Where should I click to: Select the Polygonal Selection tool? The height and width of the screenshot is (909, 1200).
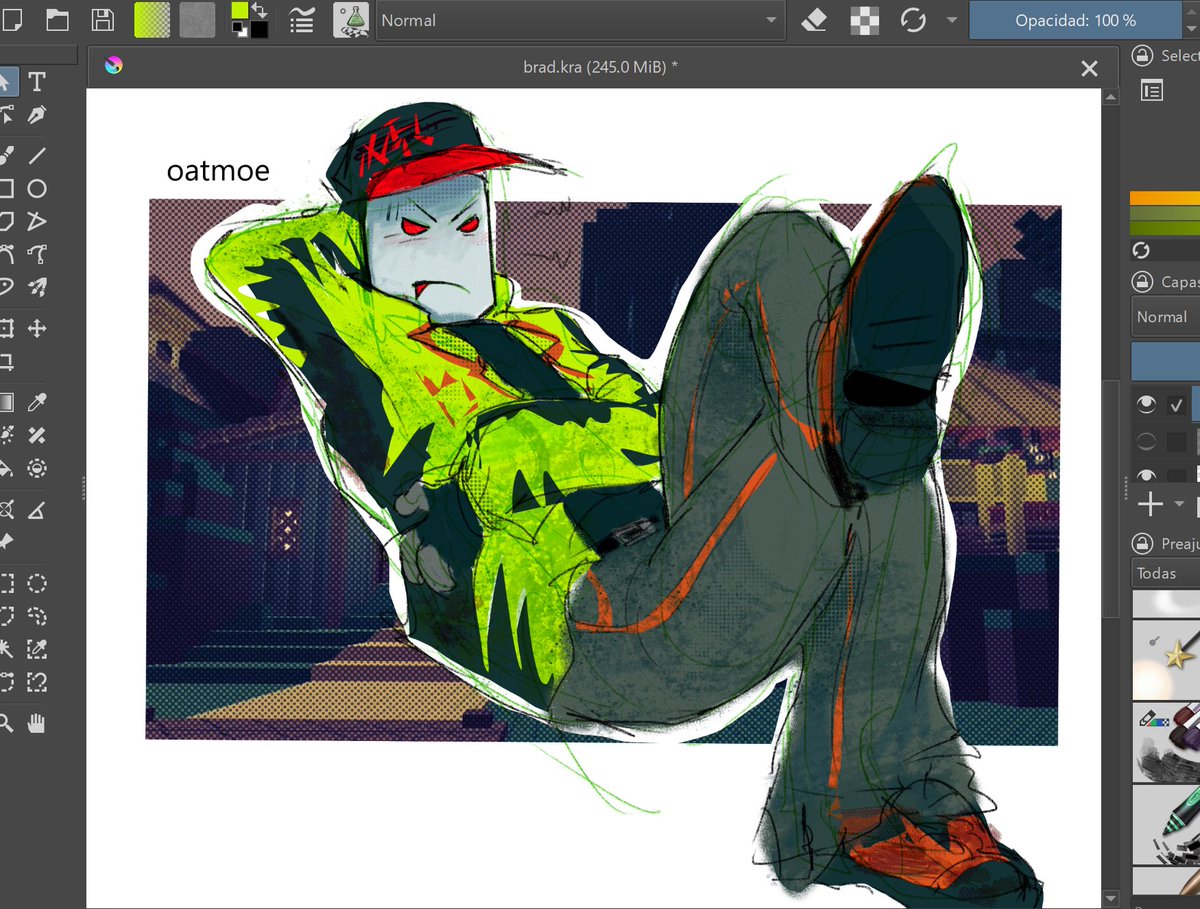5,616
